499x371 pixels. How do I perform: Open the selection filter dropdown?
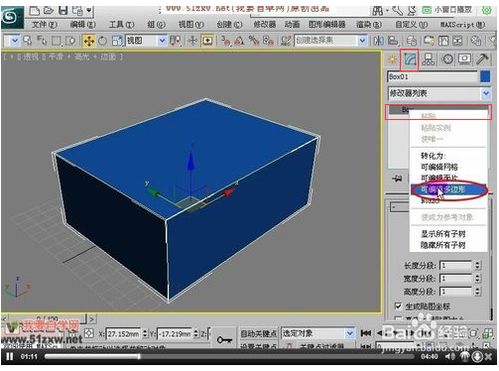pyautogui.click(x=14, y=41)
